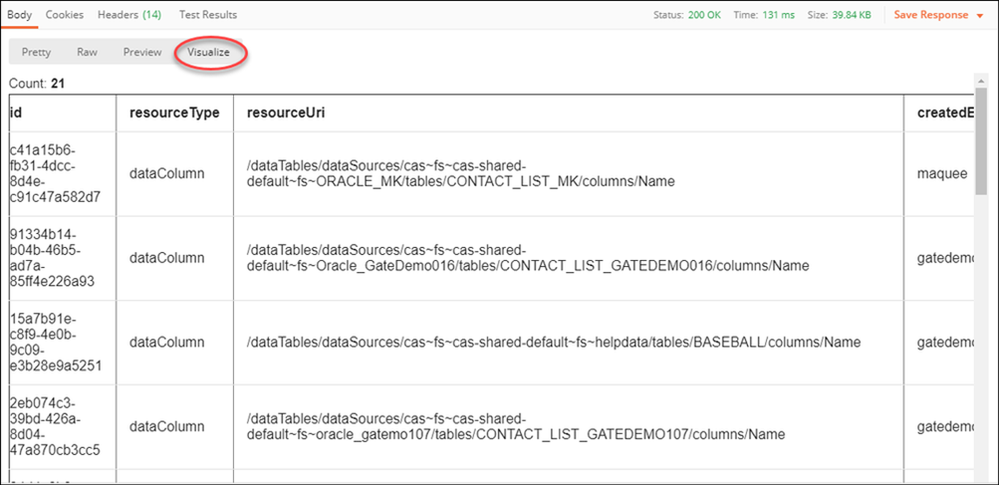Click the id cell starting with c41a15b6
The width and height of the screenshot is (999, 485).
pos(55,173)
